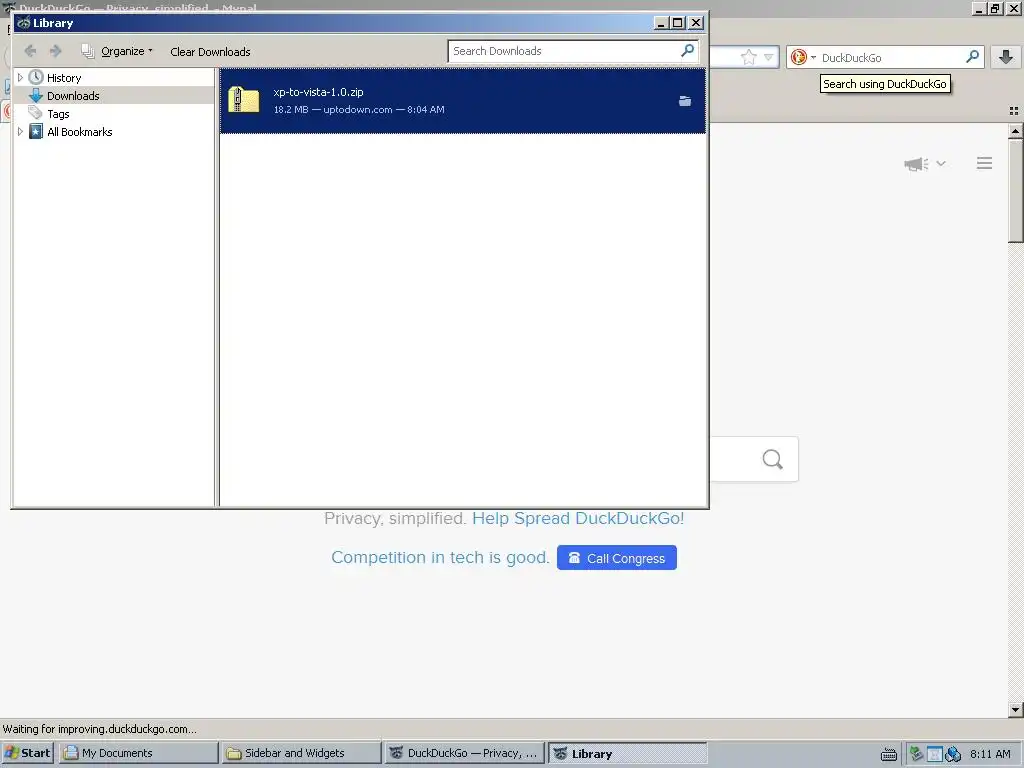
Task: Go back using the Library back arrow
Action: (30, 51)
